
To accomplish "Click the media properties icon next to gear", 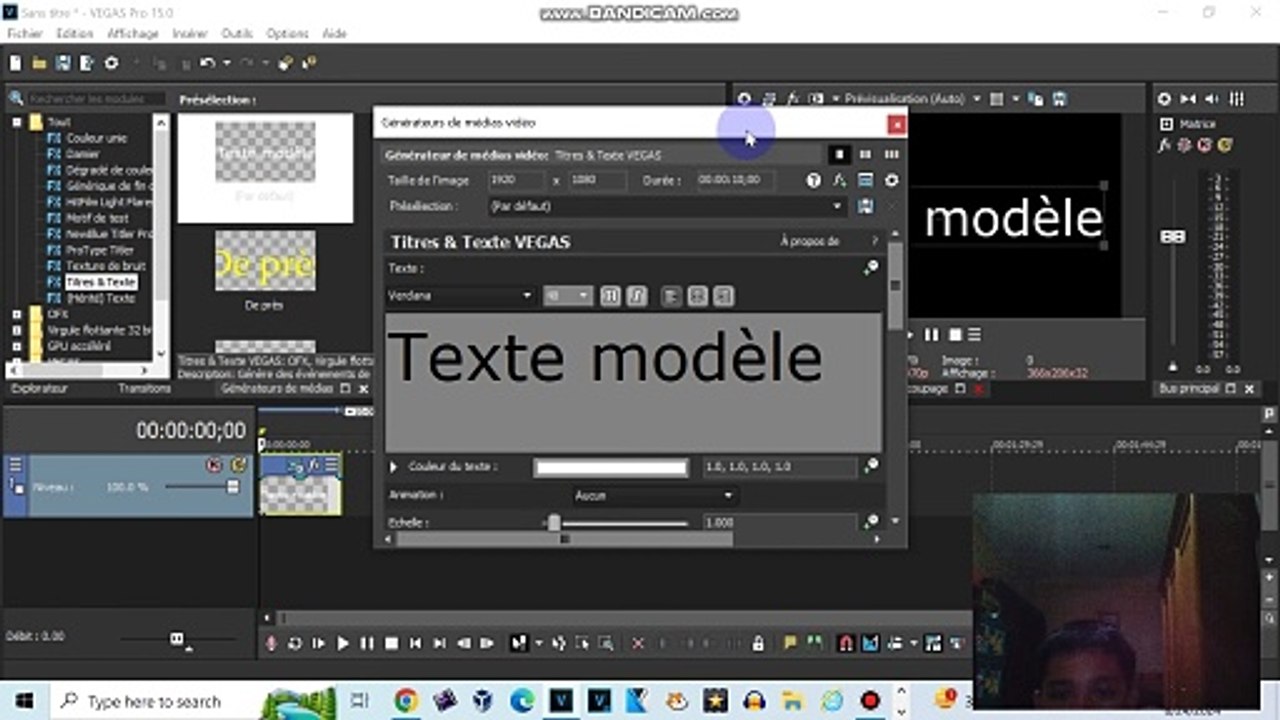I will coord(865,181).
